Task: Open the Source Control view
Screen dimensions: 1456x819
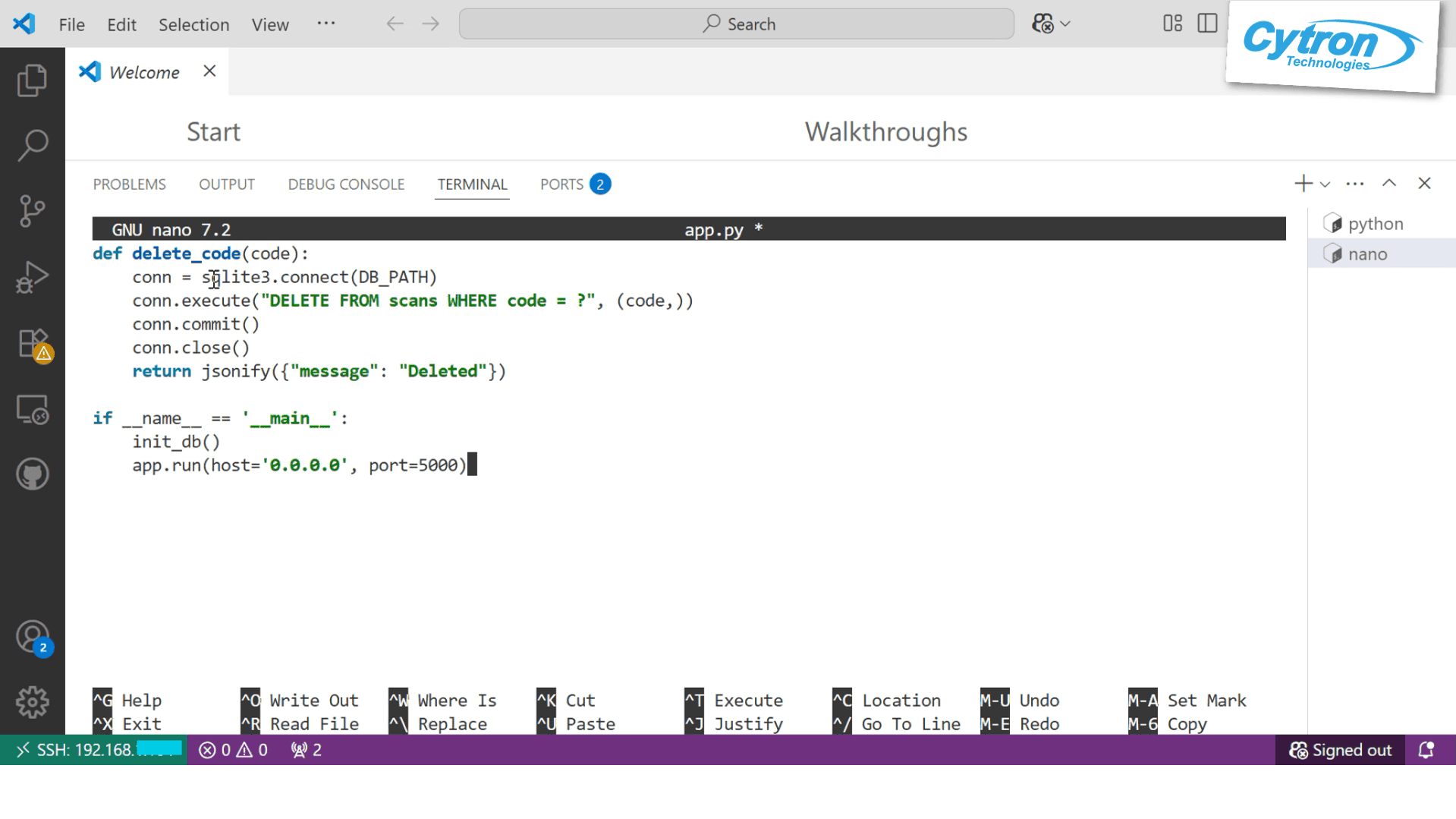Action: click(32, 210)
